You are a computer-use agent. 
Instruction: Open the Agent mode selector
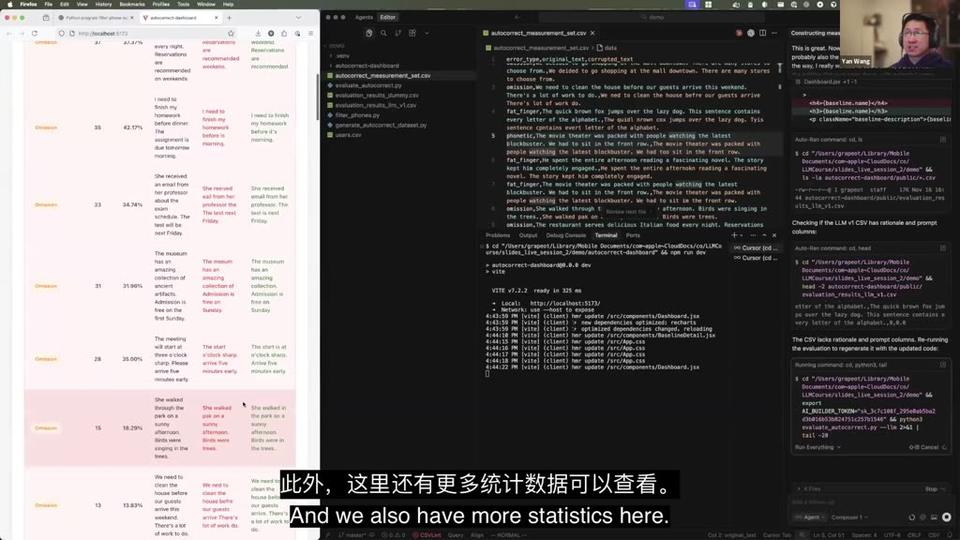[x=809, y=517]
